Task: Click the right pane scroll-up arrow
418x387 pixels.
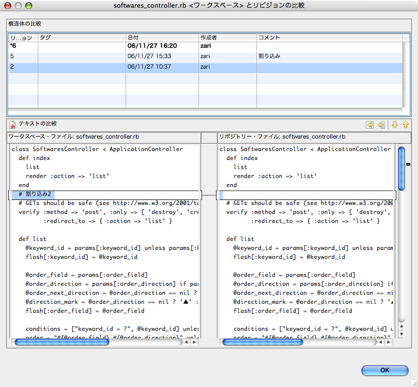Action: pyautogui.click(x=401, y=327)
